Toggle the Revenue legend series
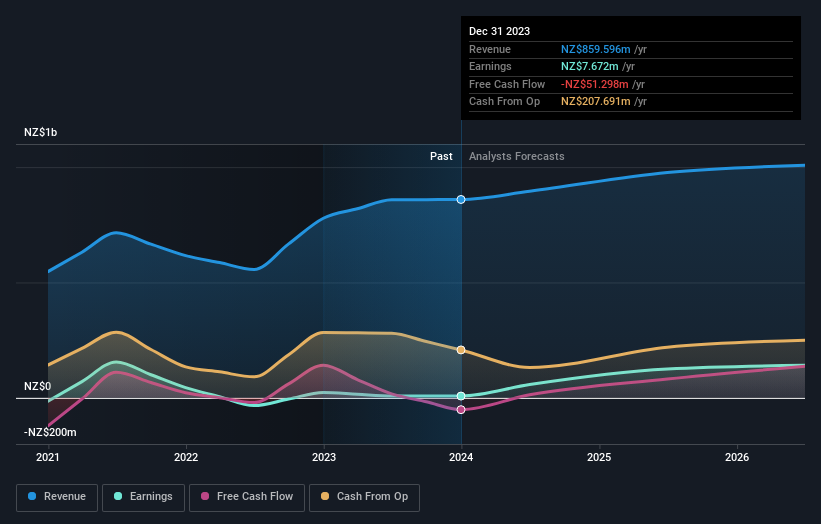 [57, 497]
